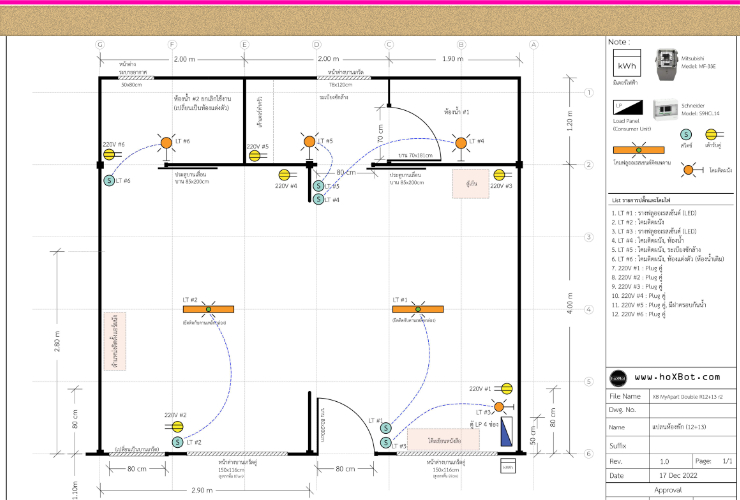Open the www.hoXBot.com link
Screen dimensions: 740x500
coord(676,377)
